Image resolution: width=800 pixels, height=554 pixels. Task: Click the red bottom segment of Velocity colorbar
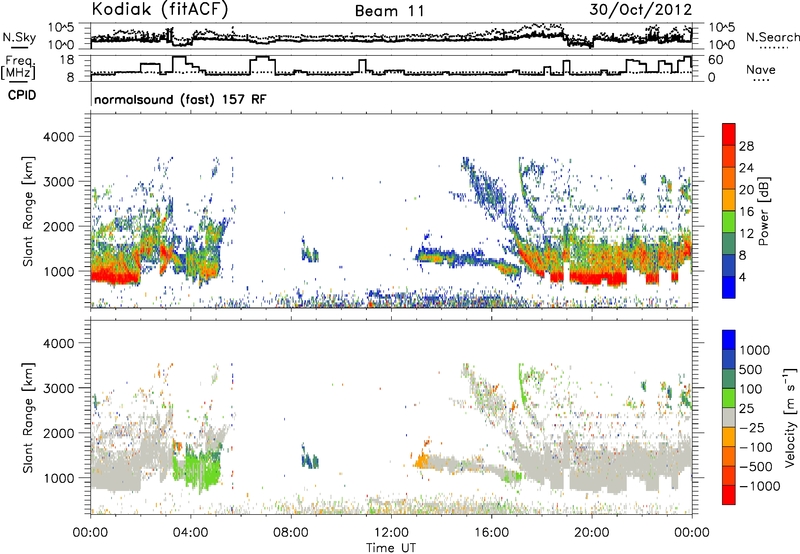[729, 495]
